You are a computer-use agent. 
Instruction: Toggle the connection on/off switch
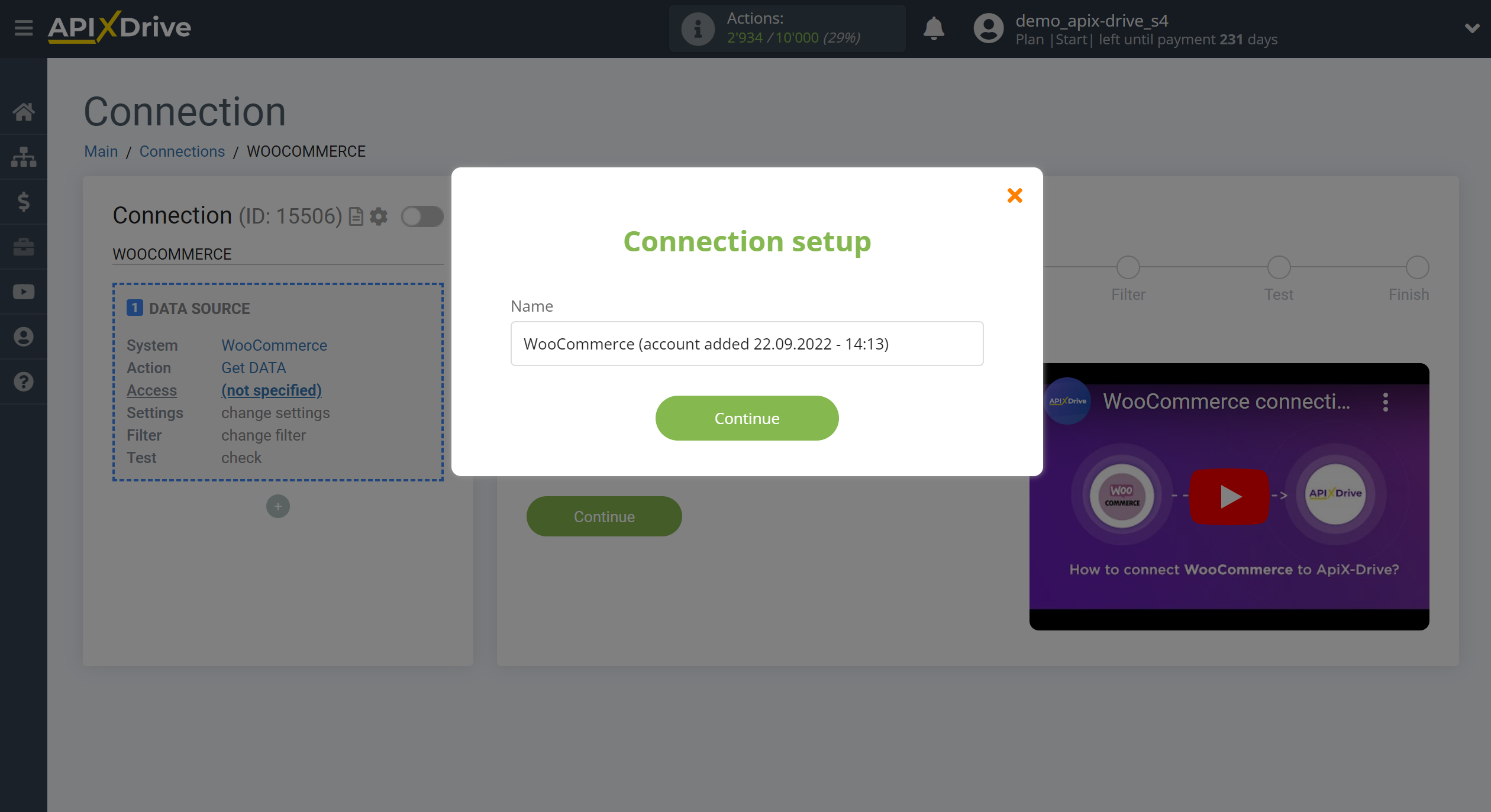point(422,216)
